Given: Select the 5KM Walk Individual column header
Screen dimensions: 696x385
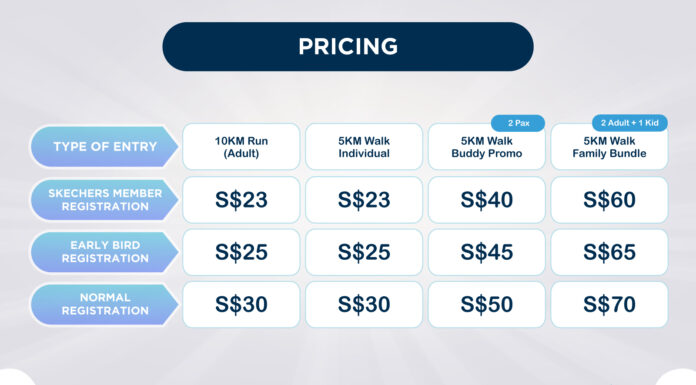Looking at the screenshot, I should [x=364, y=147].
